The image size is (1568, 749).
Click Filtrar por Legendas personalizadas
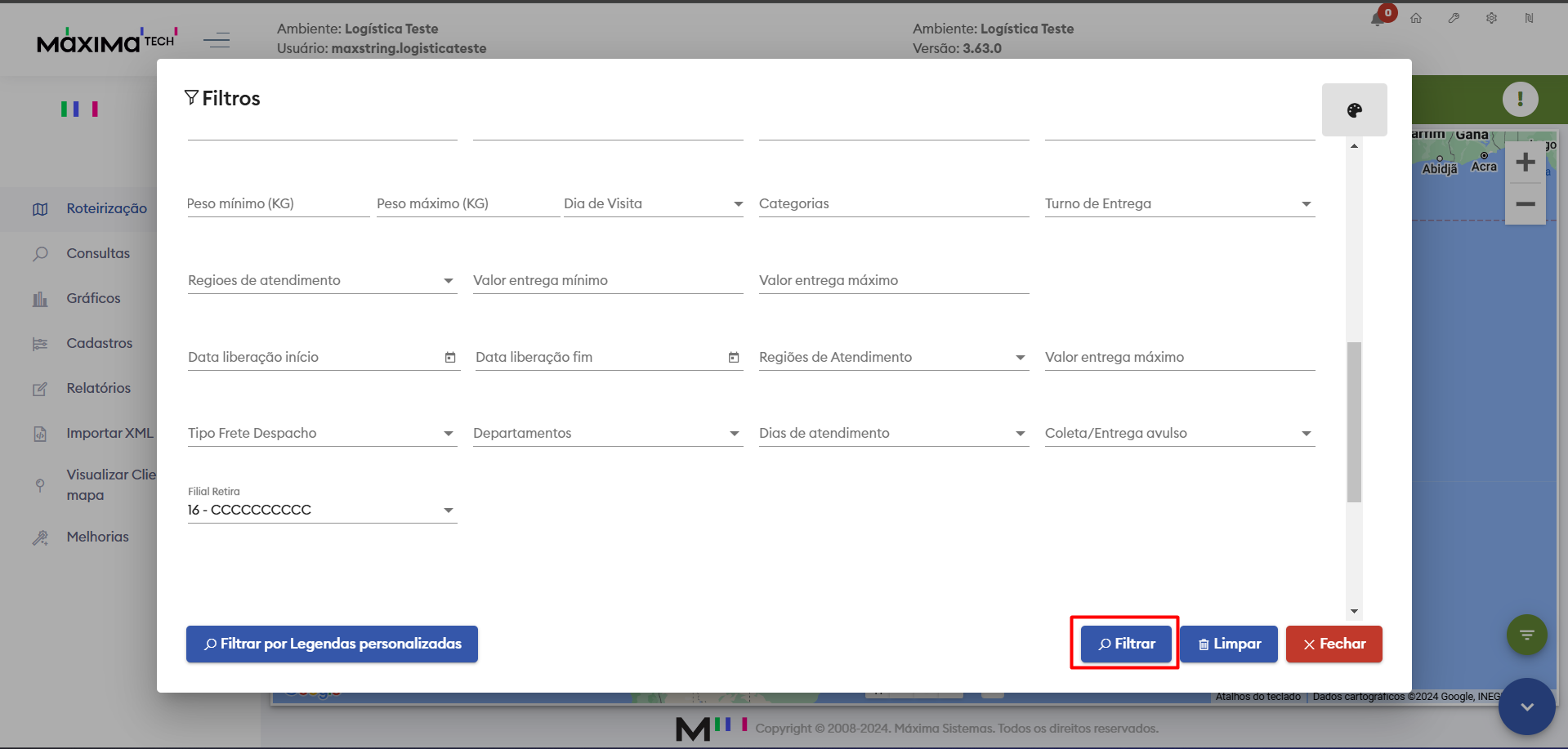332,644
